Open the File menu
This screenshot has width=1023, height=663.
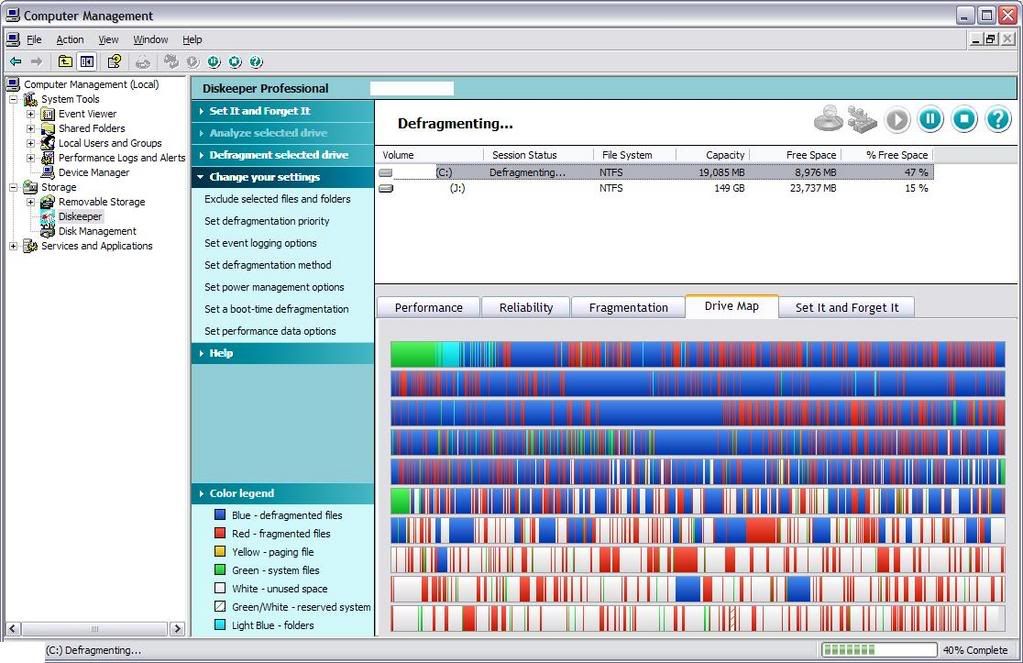pos(34,40)
